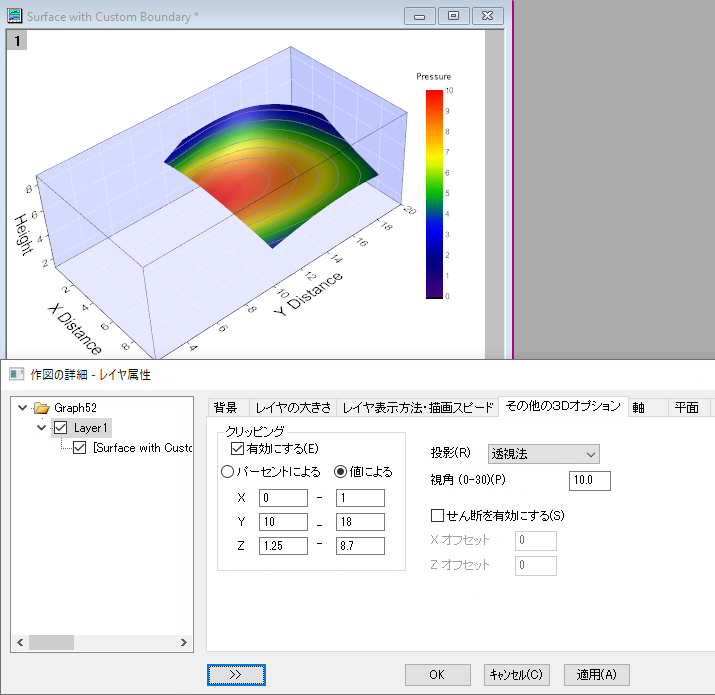Toggle the Layer1 visibility checkbox
Screen dimensions: 715x695
click(x=61, y=428)
